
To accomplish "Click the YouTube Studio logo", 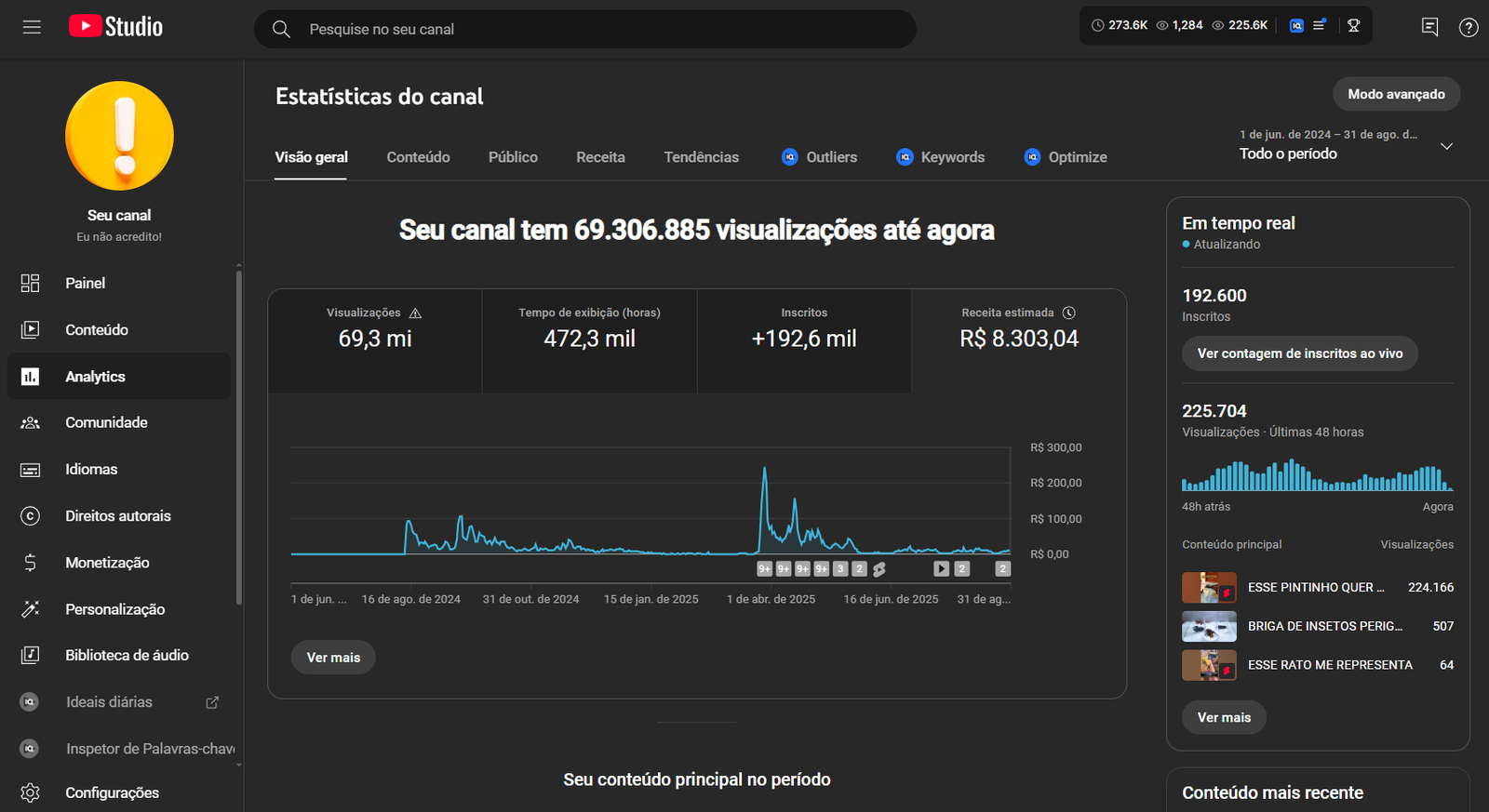I will point(115,27).
